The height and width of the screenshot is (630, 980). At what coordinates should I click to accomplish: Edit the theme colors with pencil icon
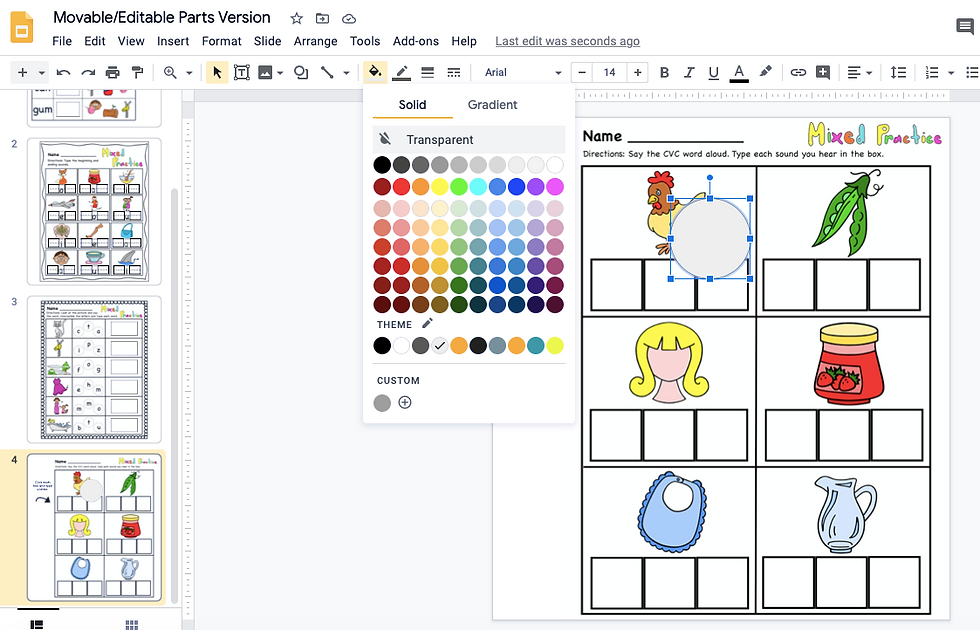(x=428, y=324)
